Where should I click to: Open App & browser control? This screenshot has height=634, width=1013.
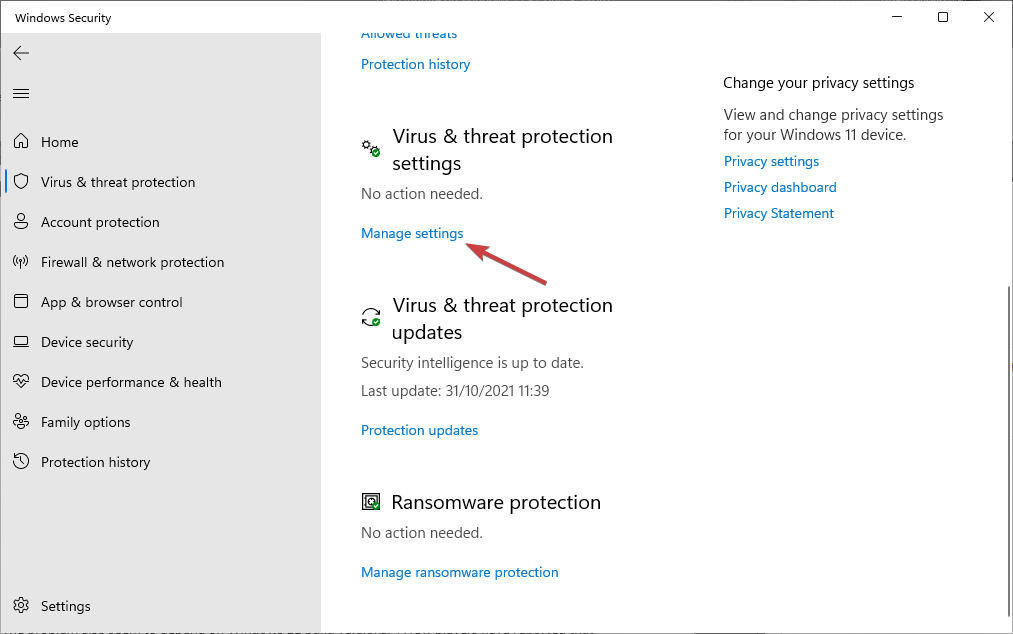[111, 302]
